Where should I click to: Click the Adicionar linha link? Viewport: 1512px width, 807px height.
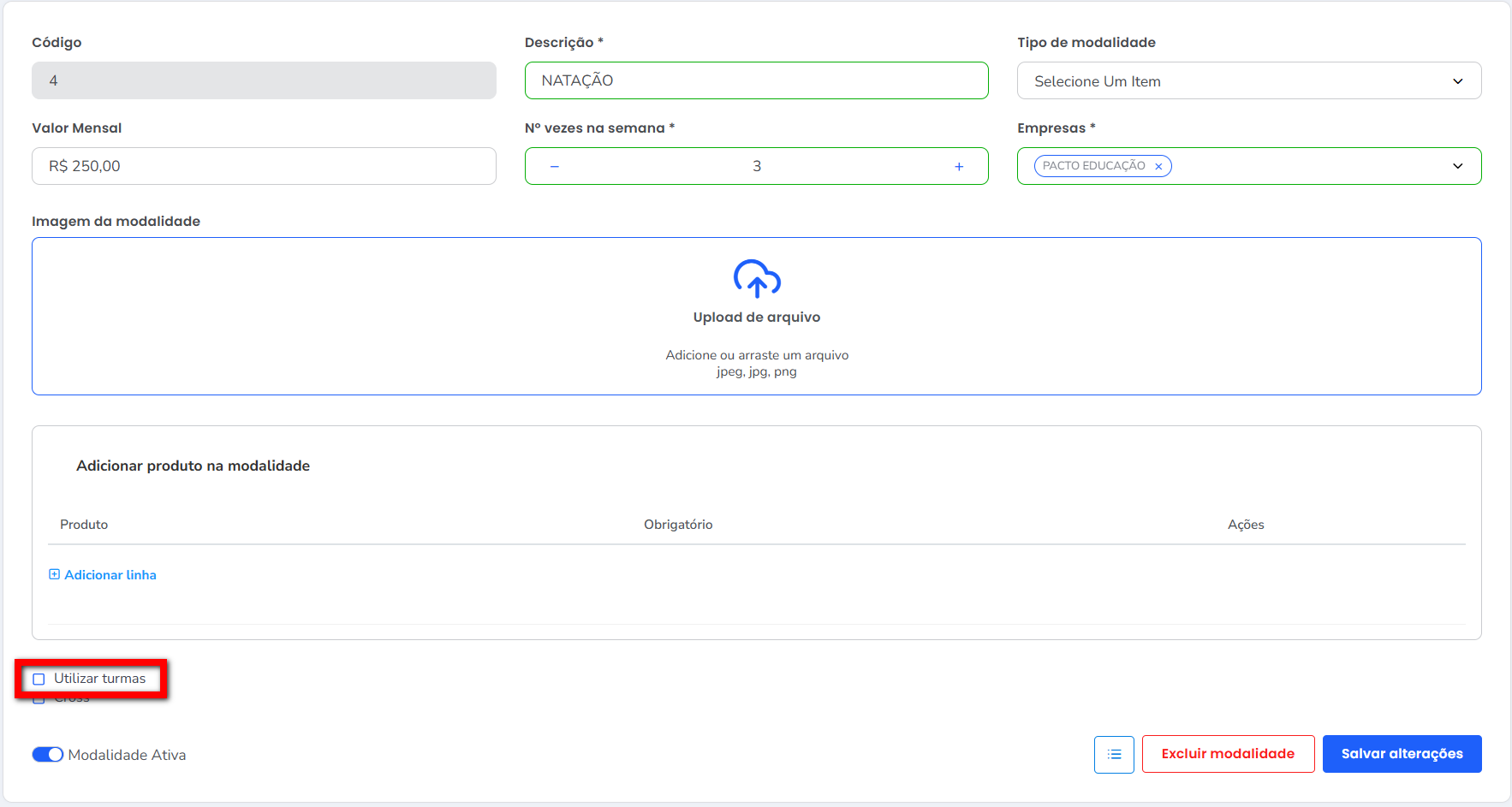[110, 575]
